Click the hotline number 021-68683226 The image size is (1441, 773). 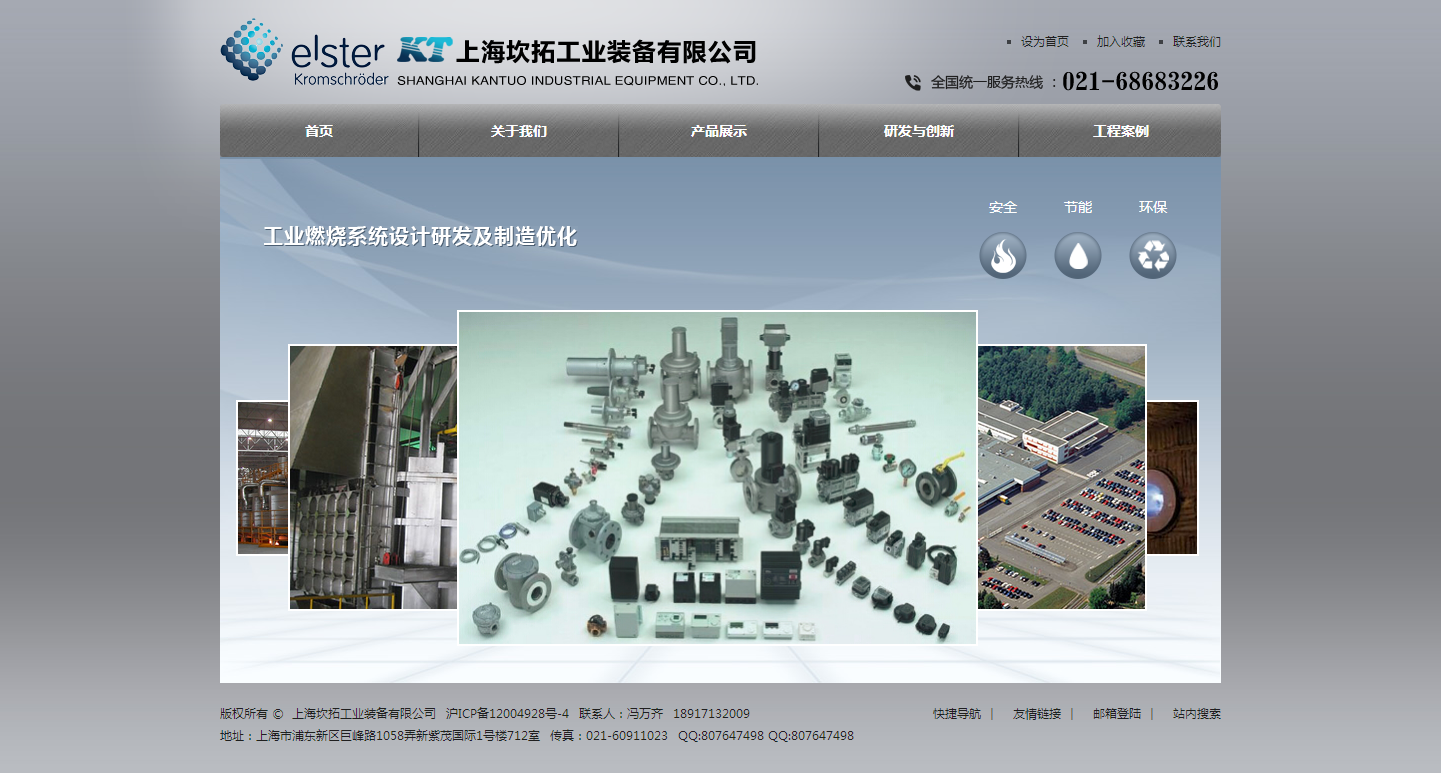(1140, 82)
